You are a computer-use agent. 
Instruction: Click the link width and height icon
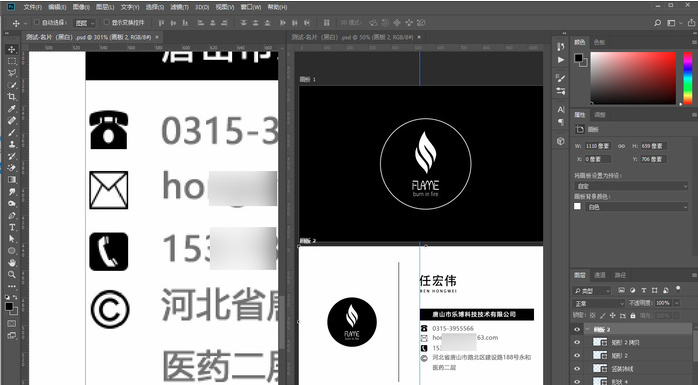(621, 146)
